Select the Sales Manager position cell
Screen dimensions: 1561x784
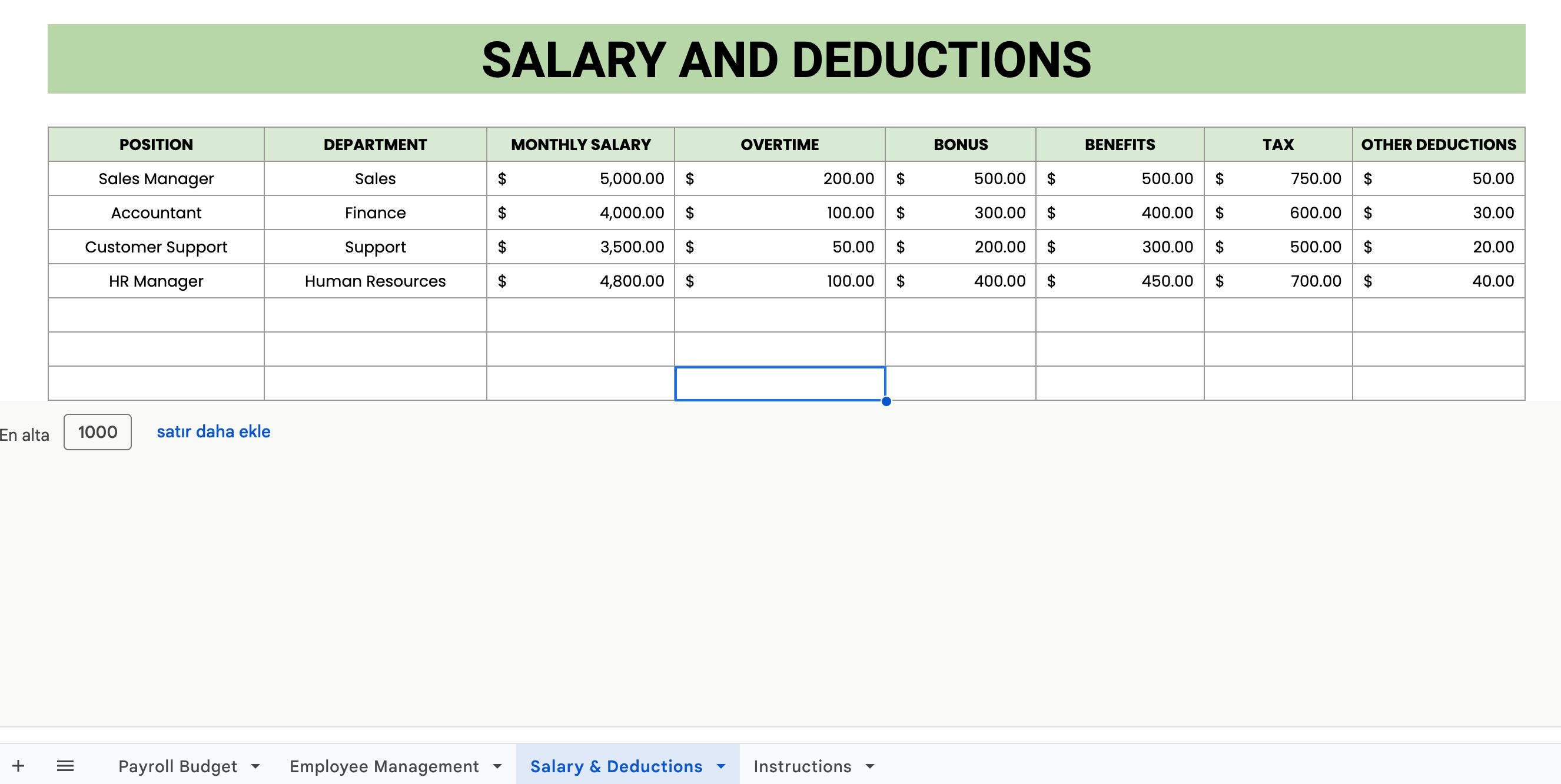coord(156,178)
